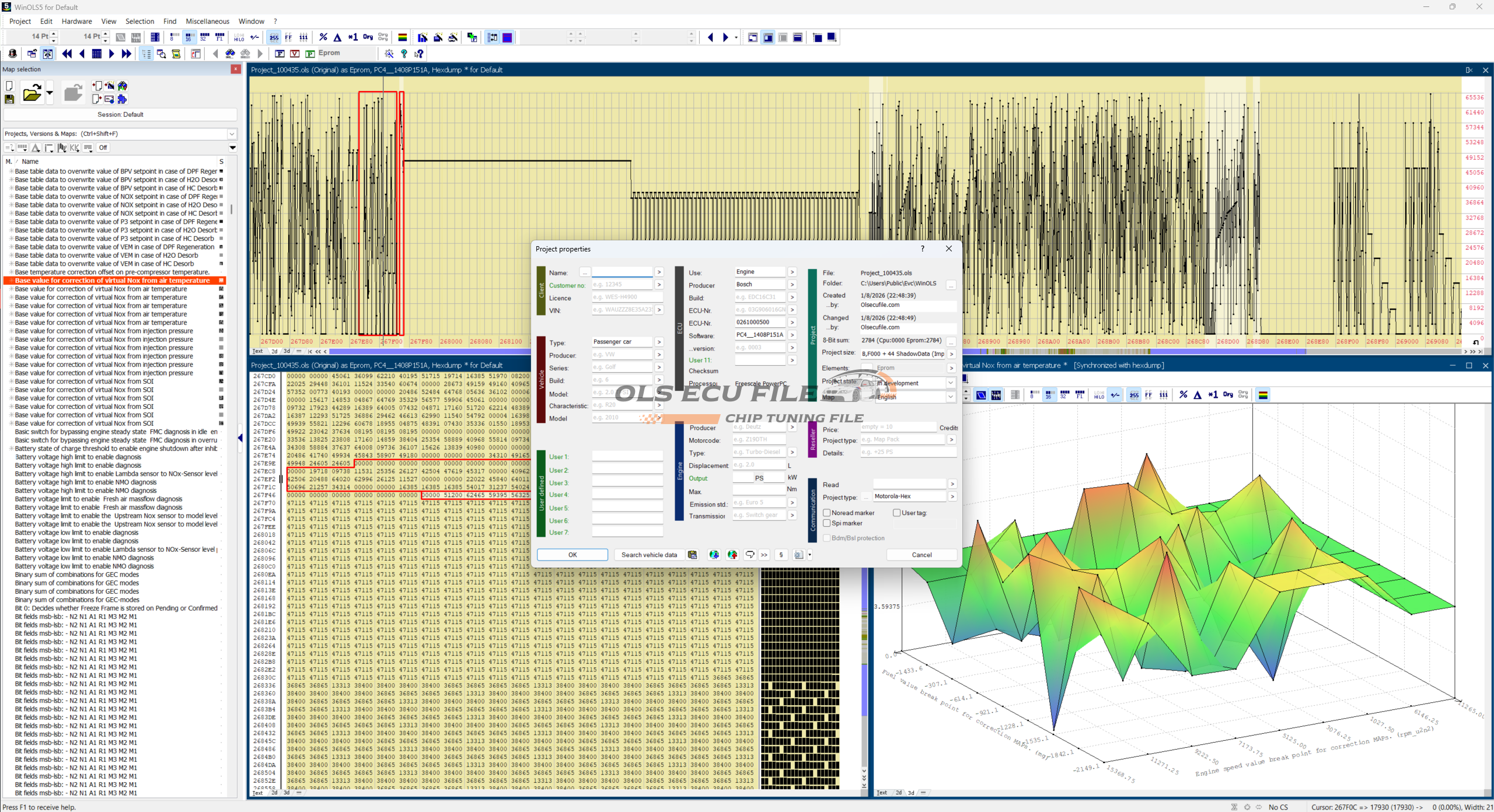This screenshot has height=812, width=1494.
Task: Click the blue color square toolbar icon
Action: click(x=508, y=37)
